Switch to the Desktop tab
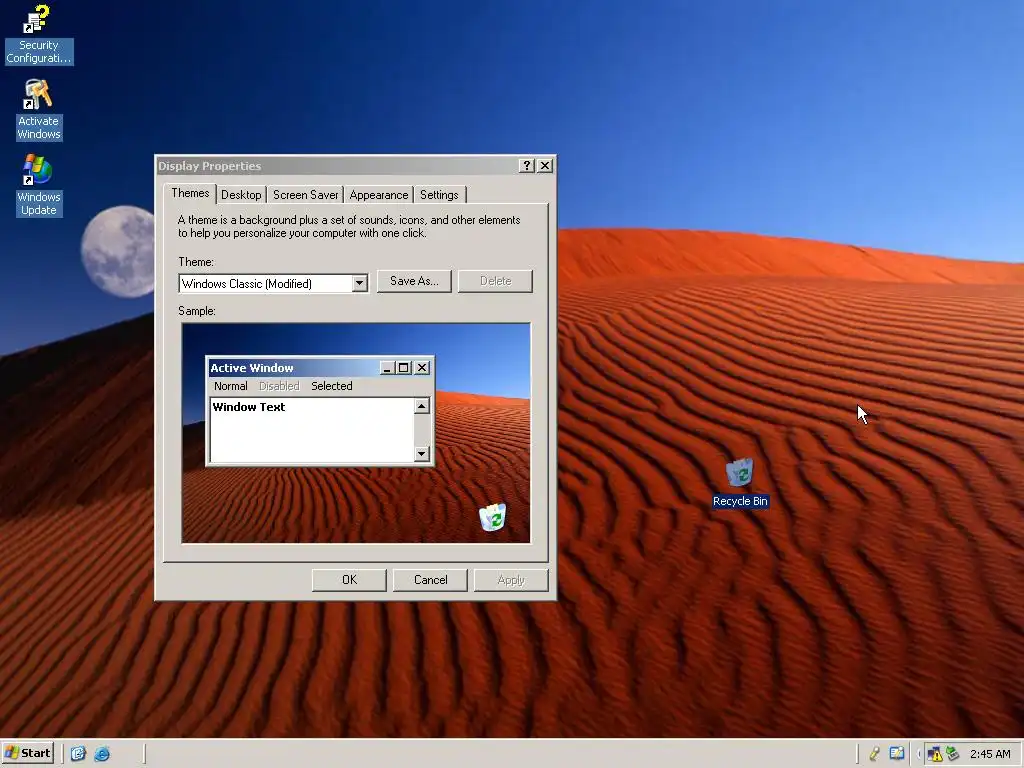The image size is (1024, 768). (241, 195)
